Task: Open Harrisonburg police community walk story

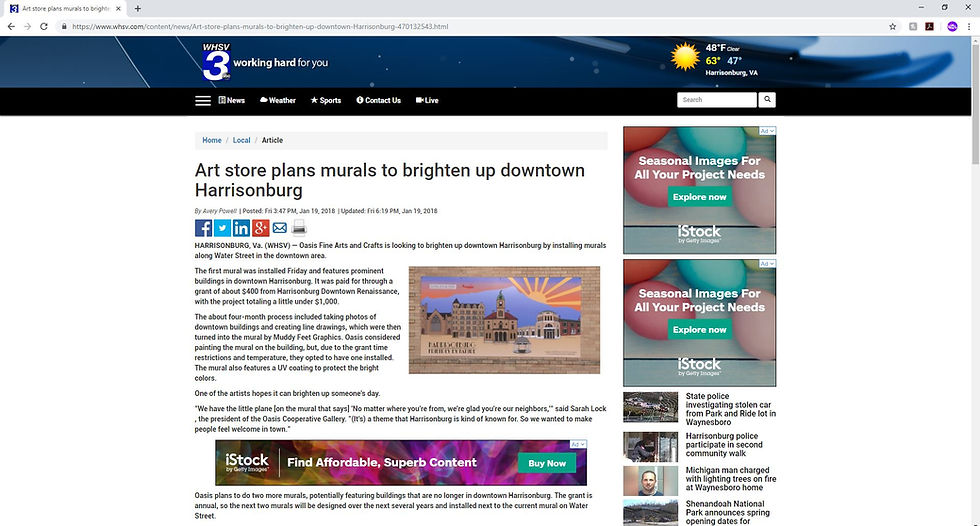Action: [724, 445]
